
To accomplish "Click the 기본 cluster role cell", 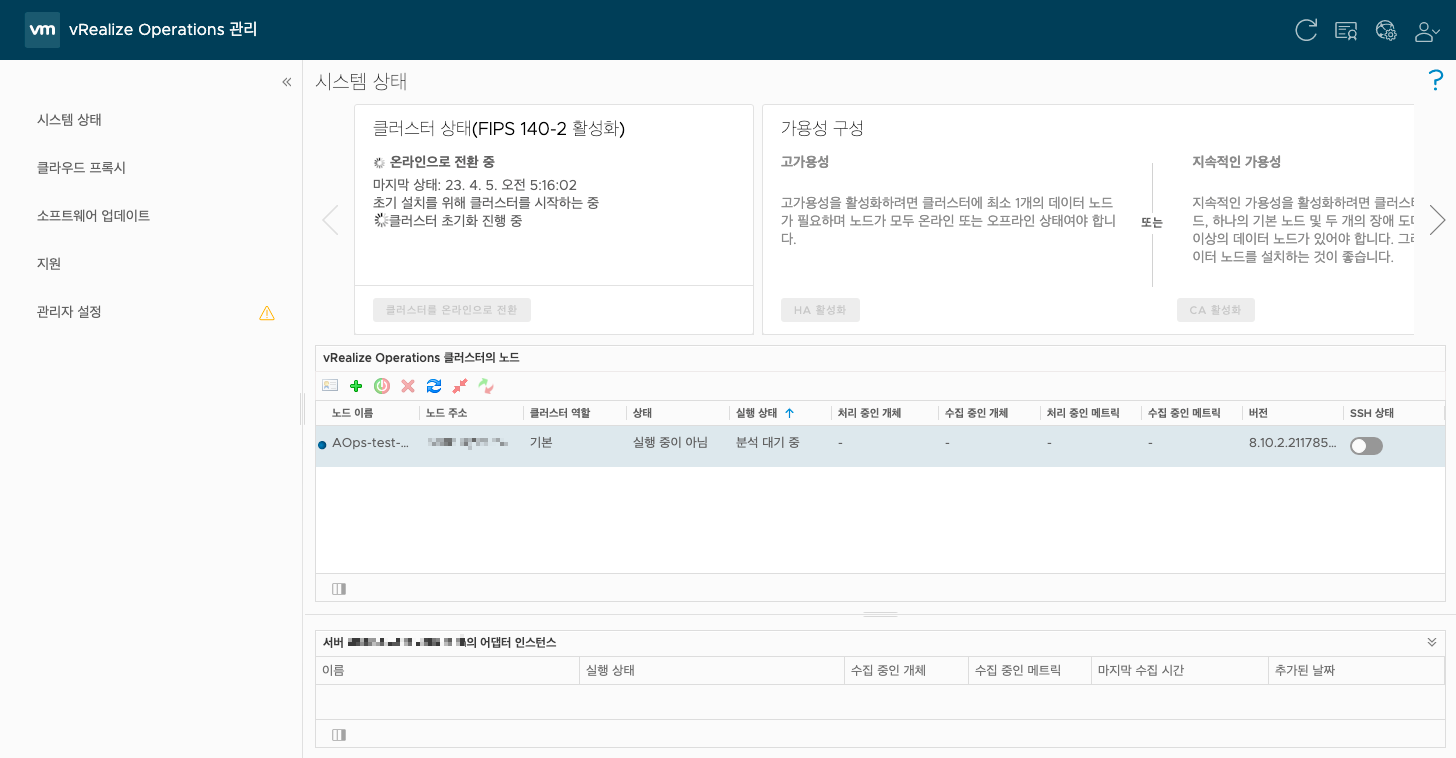I will point(541,443).
